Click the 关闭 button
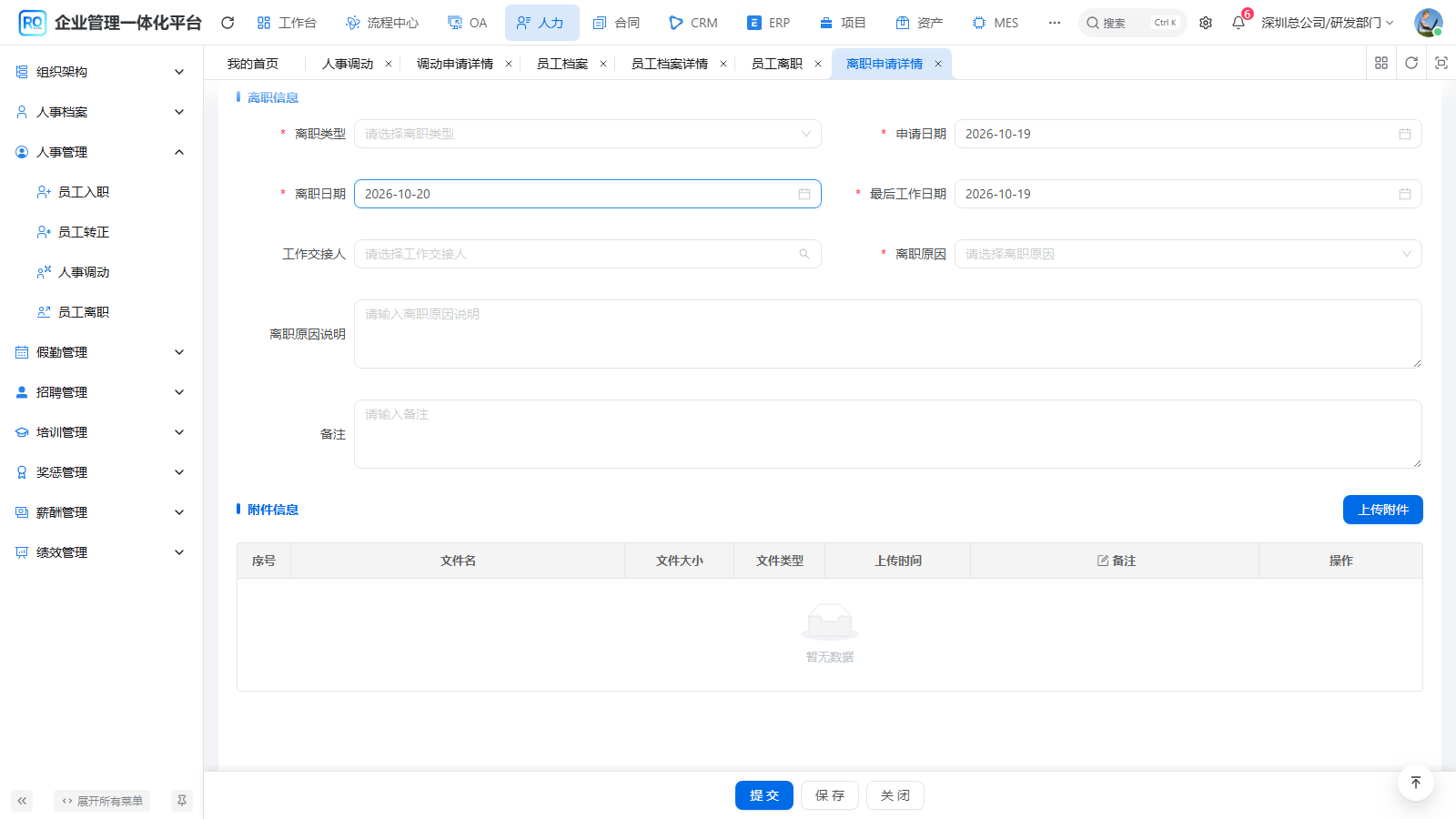1456x819 pixels. tap(895, 795)
